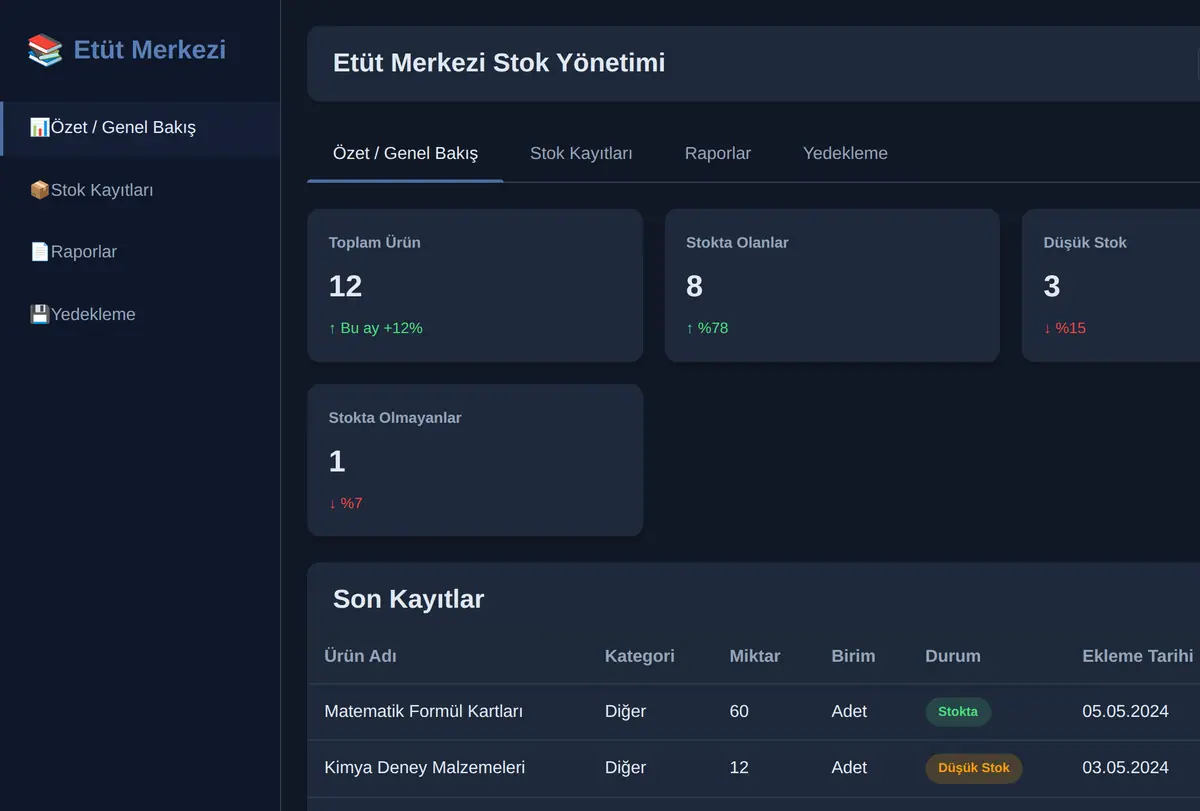
Task: Switch to the Stok Kayıtları tab
Action: 581,154
